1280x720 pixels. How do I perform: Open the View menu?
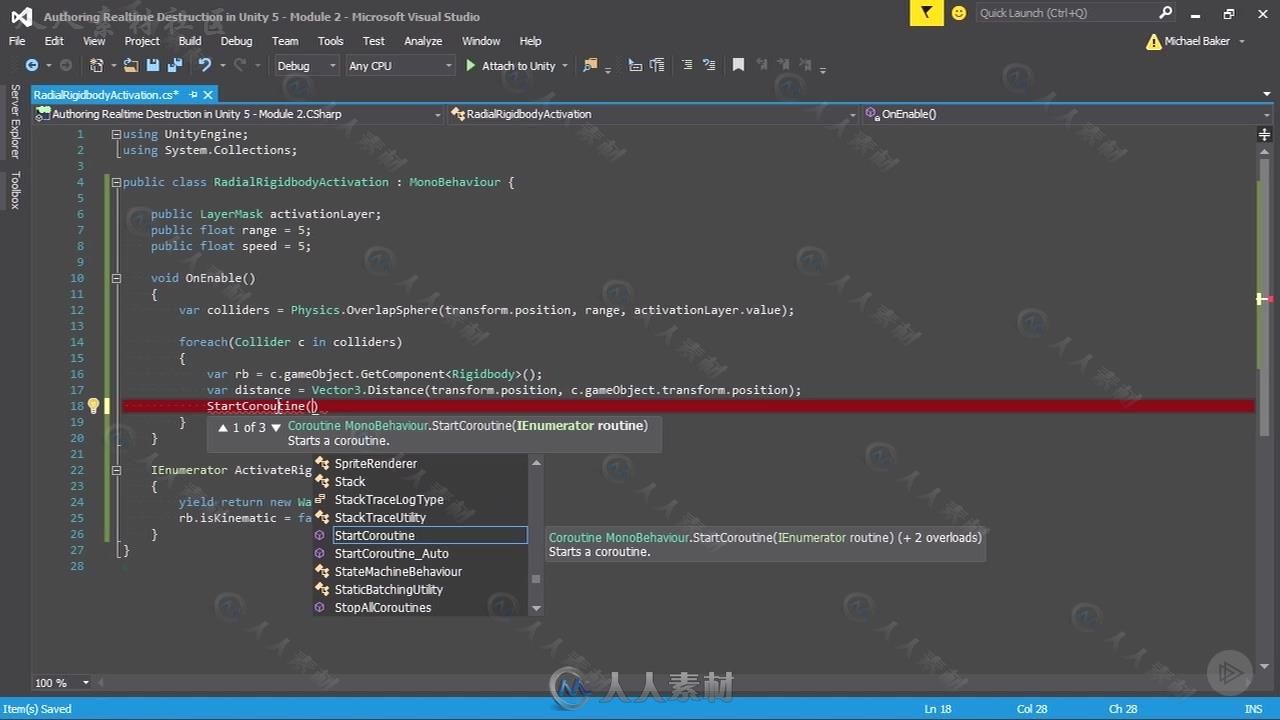(x=94, y=41)
